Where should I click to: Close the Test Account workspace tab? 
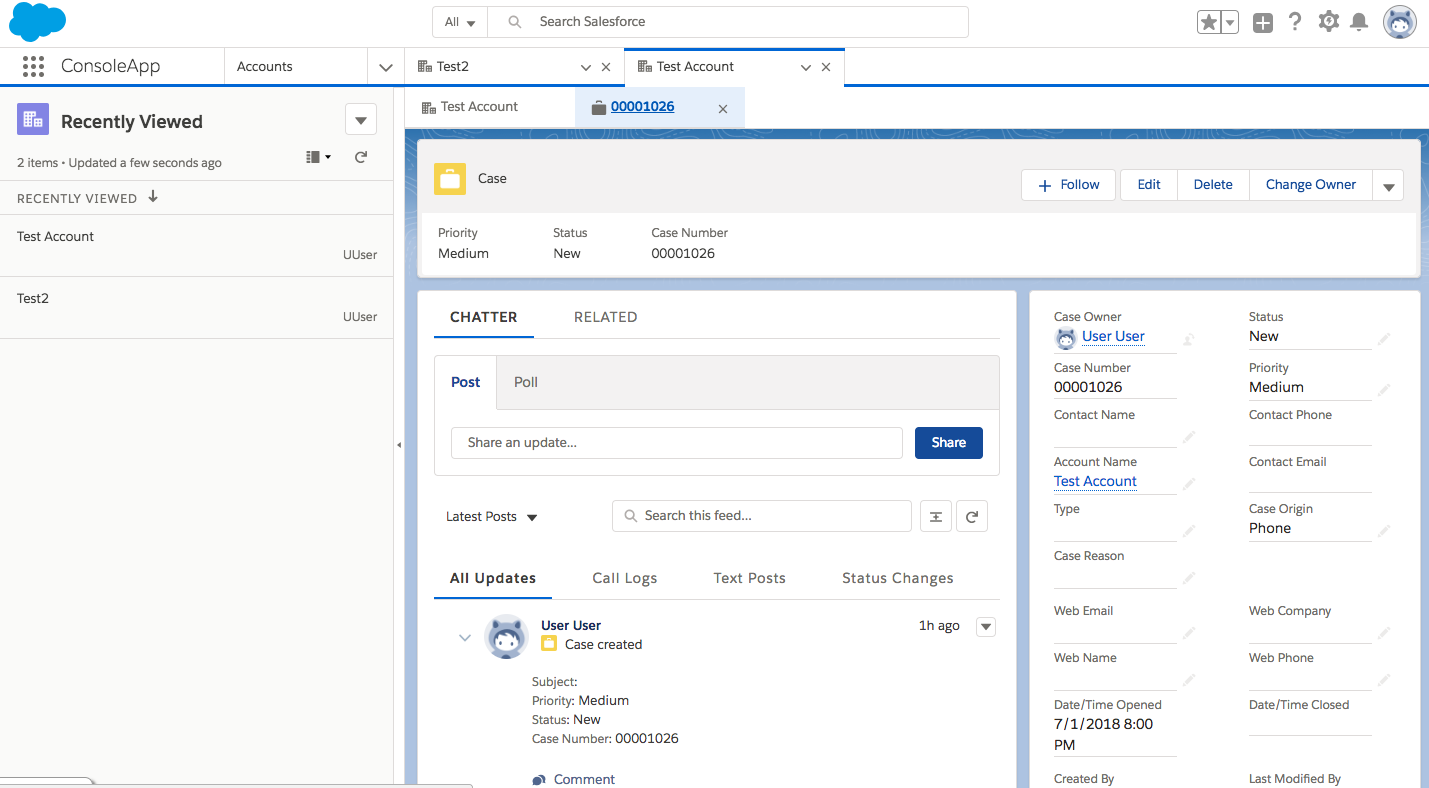826,68
